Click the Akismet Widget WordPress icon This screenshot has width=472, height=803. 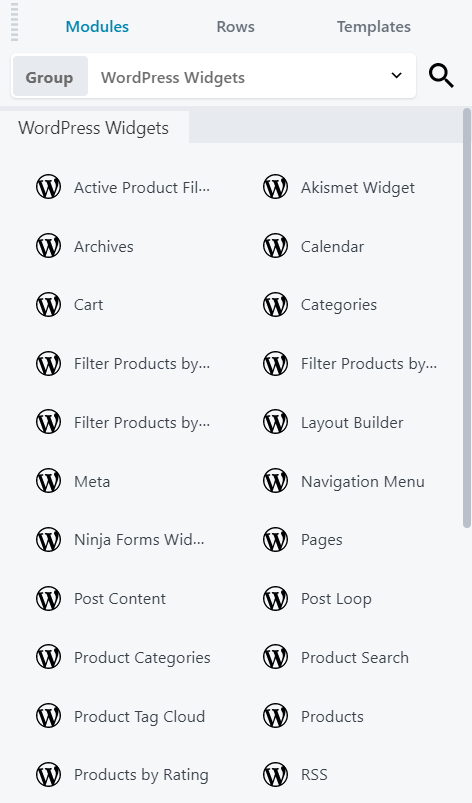coord(275,187)
